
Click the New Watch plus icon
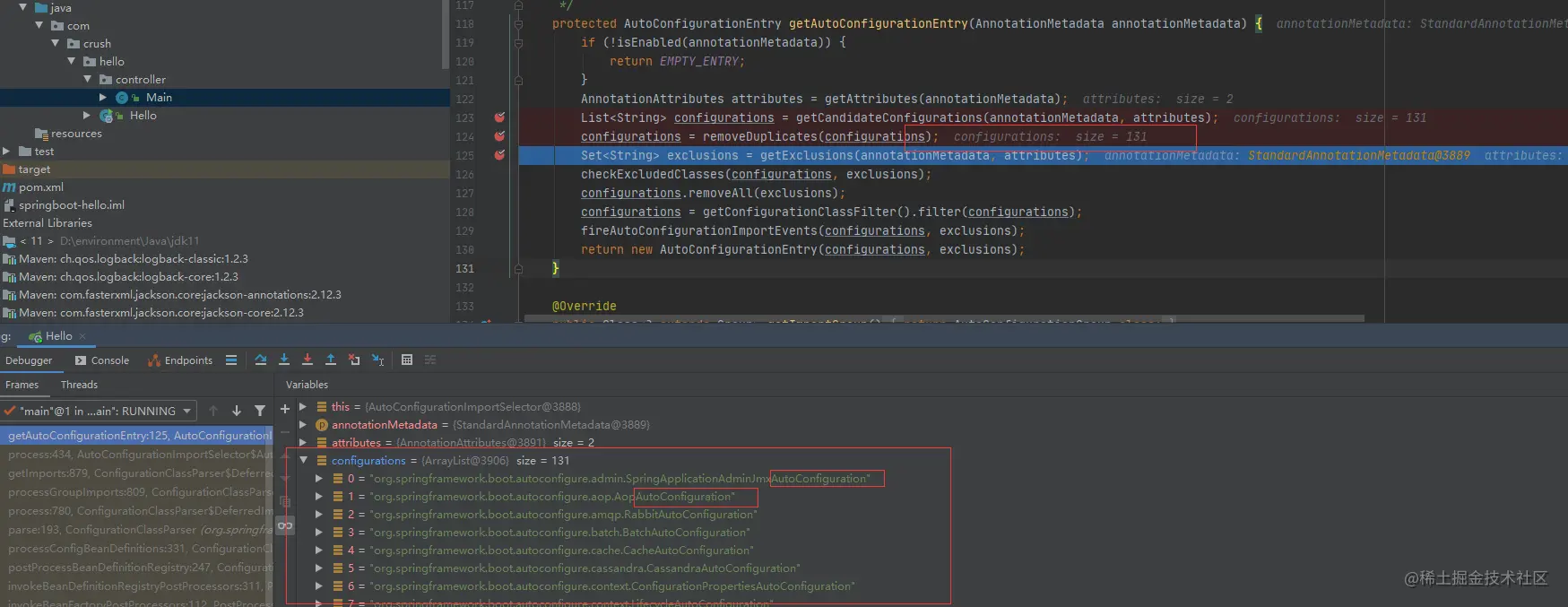(x=285, y=409)
